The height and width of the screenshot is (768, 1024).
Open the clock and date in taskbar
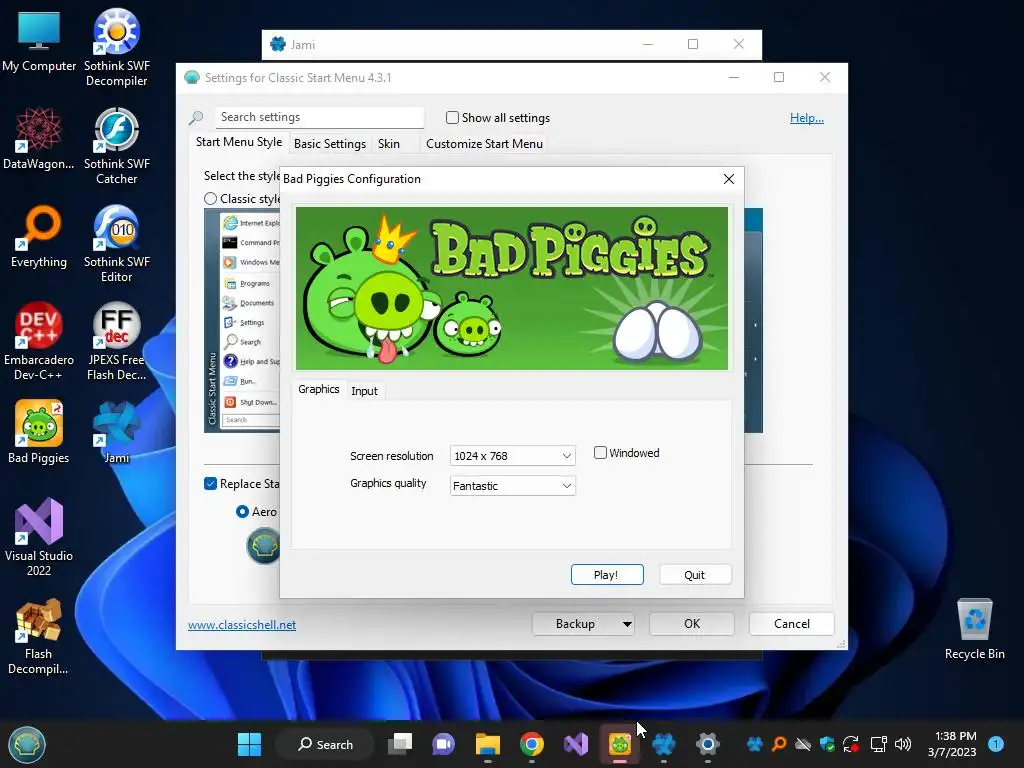[x=952, y=744]
